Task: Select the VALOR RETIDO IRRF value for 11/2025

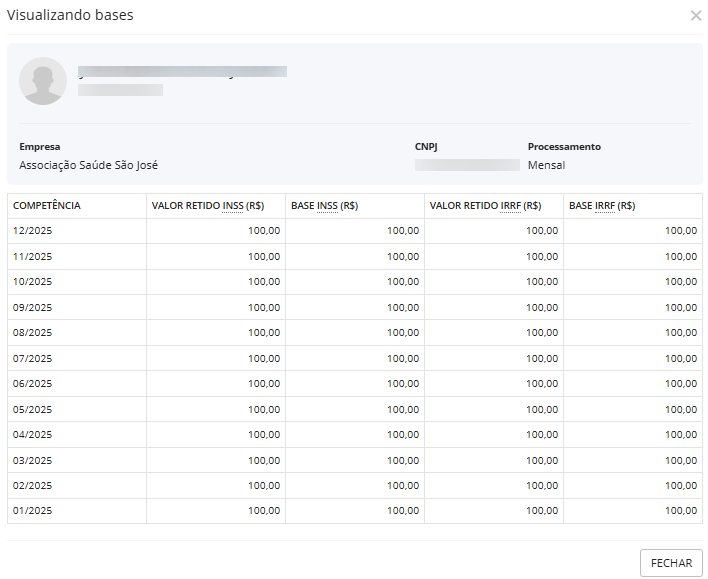Action: click(542, 256)
